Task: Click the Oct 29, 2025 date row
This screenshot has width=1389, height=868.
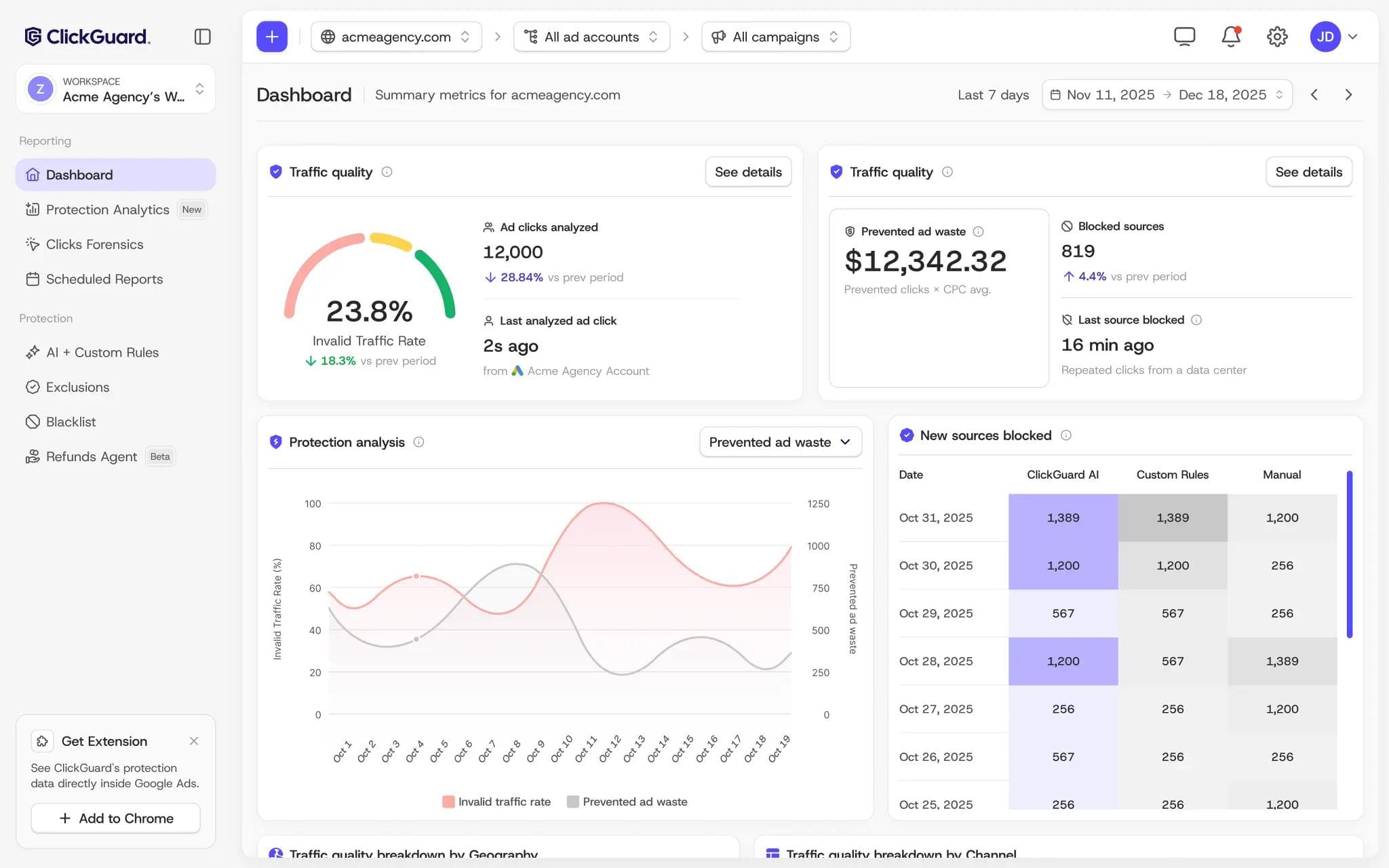Action: point(1118,613)
